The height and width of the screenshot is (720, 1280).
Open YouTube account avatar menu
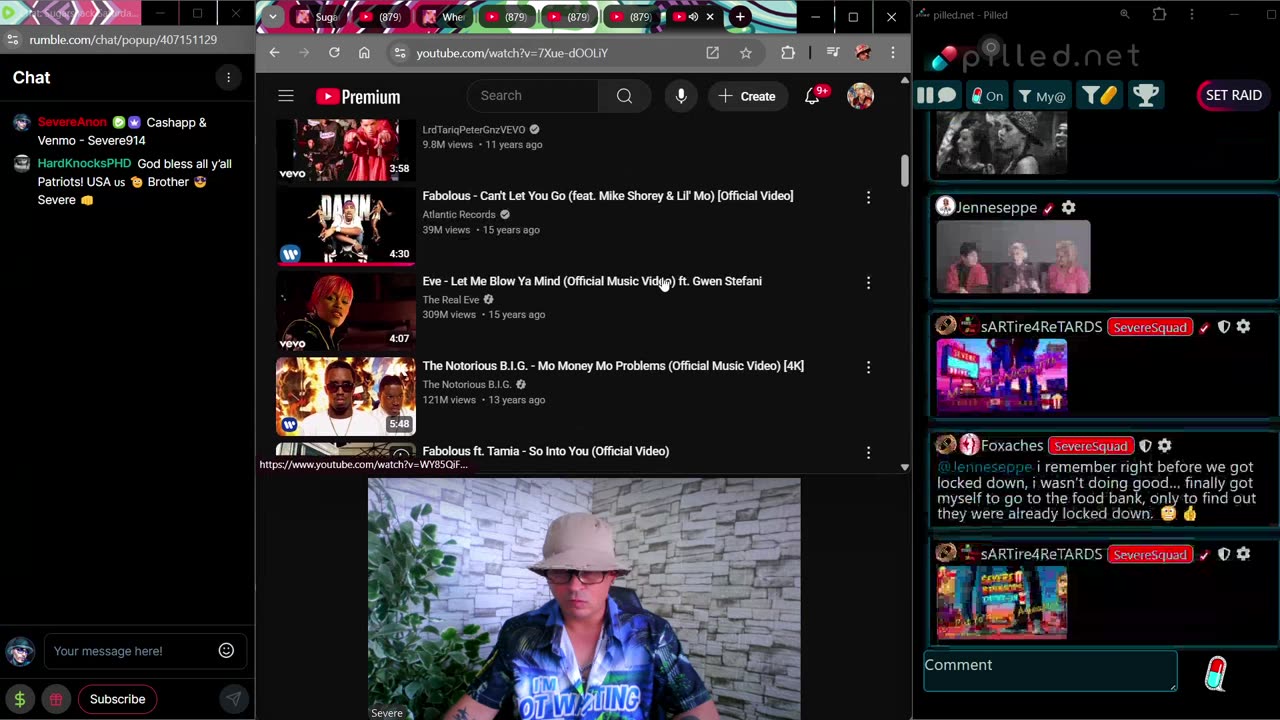(x=860, y=96)
